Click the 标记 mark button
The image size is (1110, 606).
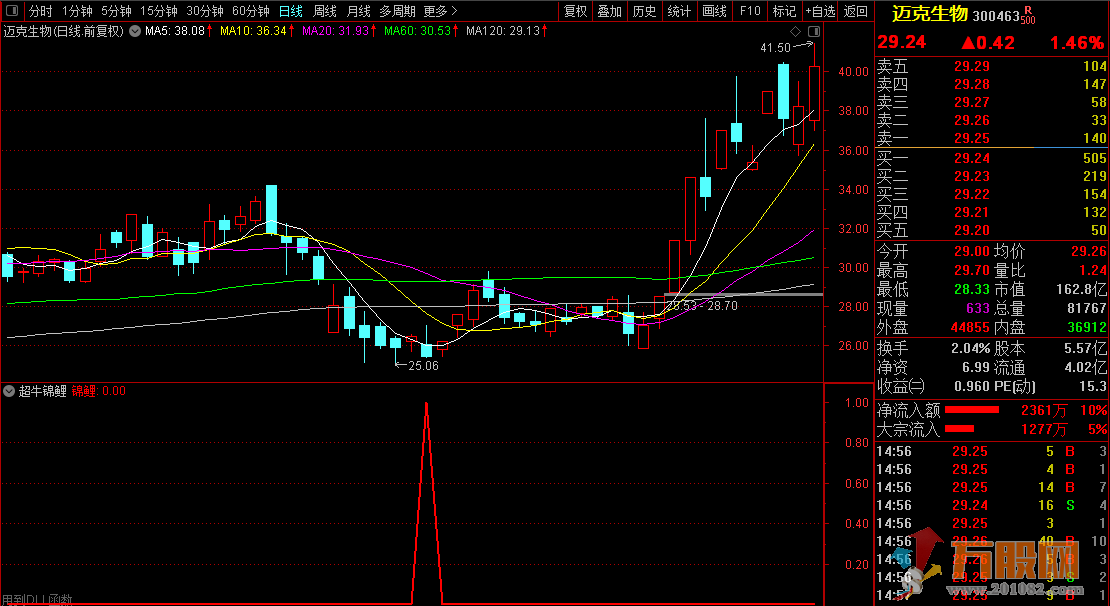(x=784, y=11)
